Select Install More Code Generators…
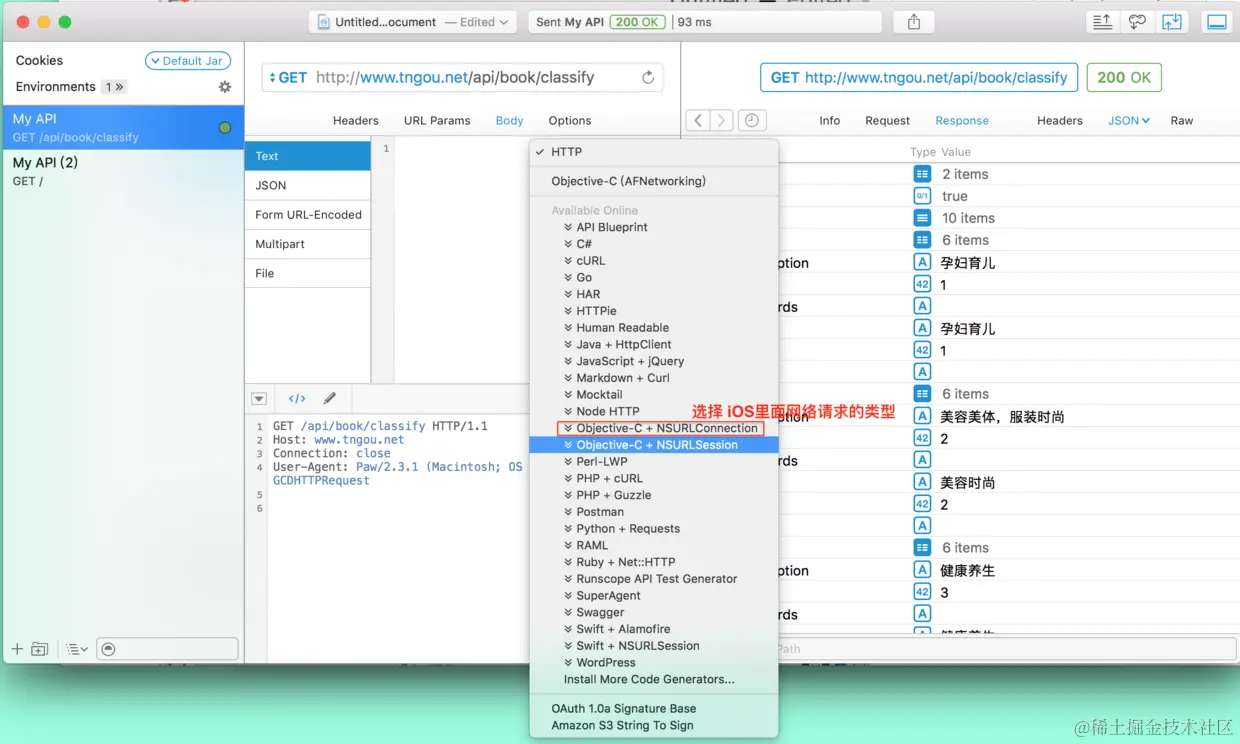 point(654,679)
